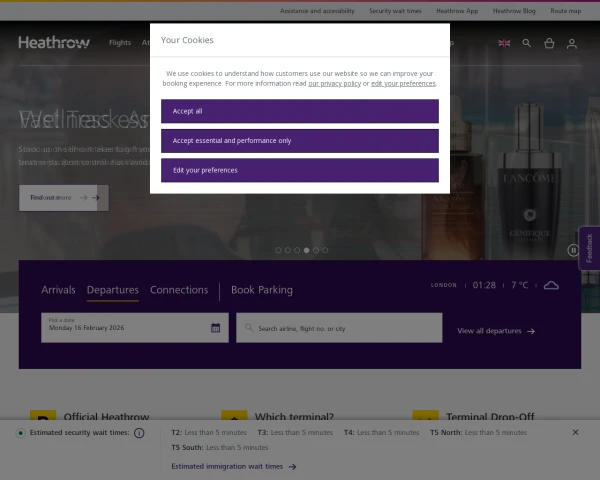Image resolution: width=600 pixels, height=480 pixels.
Task: Open the Book Parking tab
Action: tap(262, 290)
